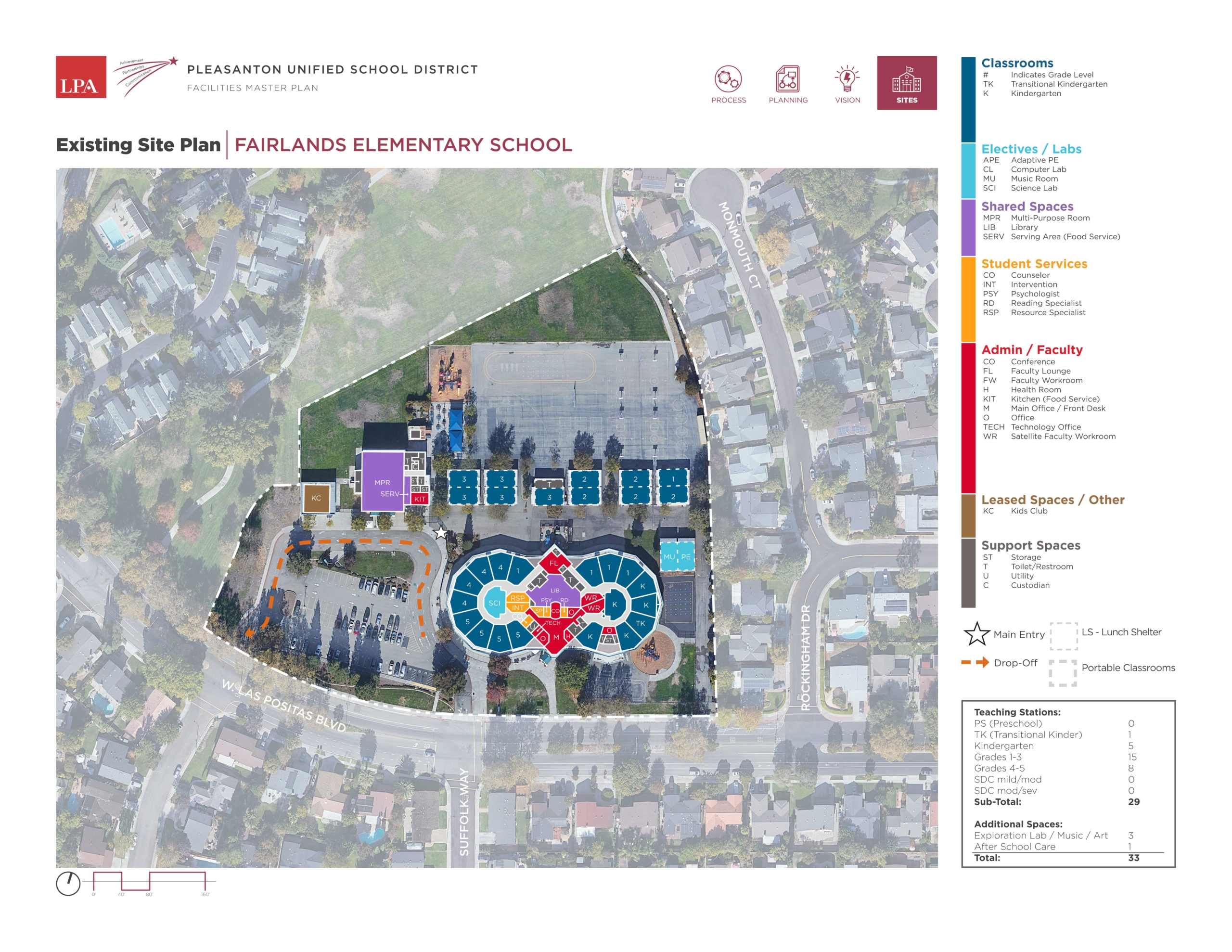
Task: Click 'FAIRLANDS ELEMENTARY SCHOOL' title text
Action: point(403,145)
